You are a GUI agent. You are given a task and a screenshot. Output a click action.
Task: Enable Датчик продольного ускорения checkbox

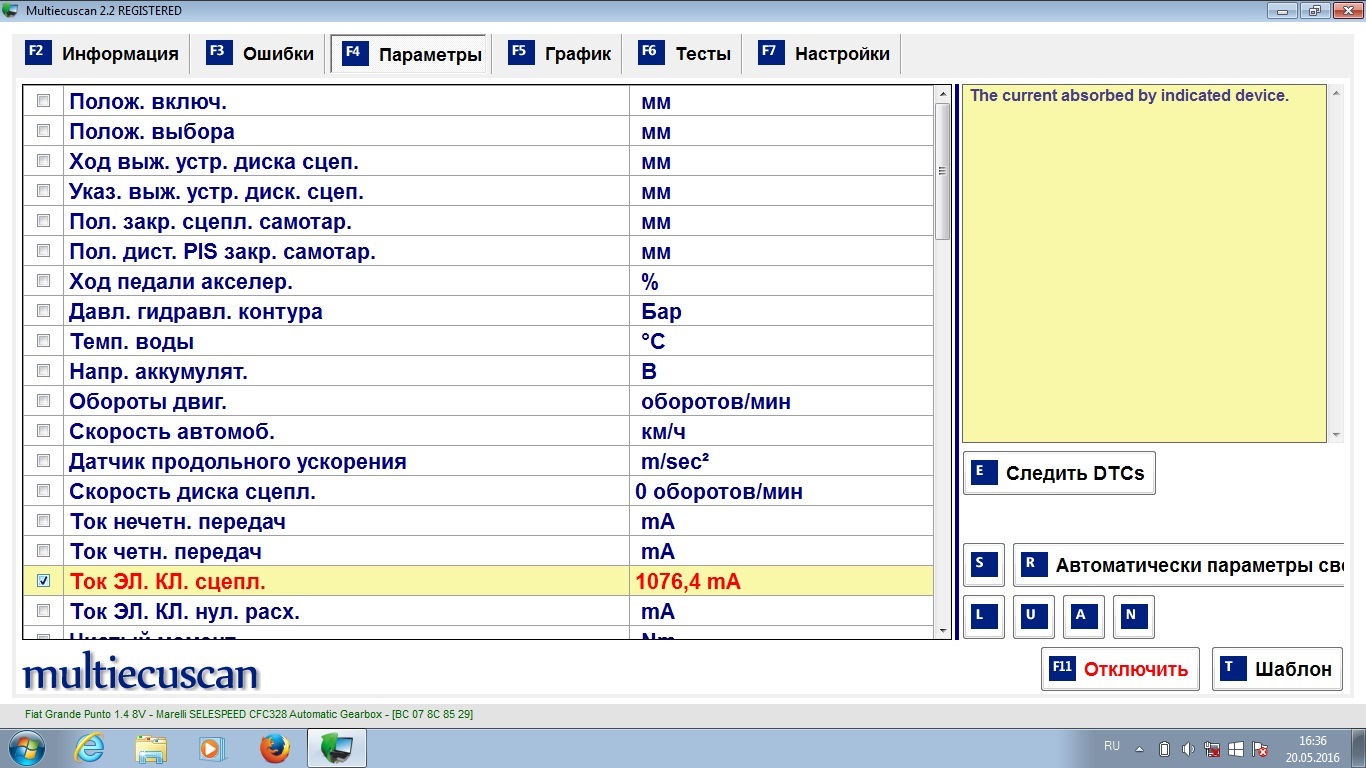[43, 461]
